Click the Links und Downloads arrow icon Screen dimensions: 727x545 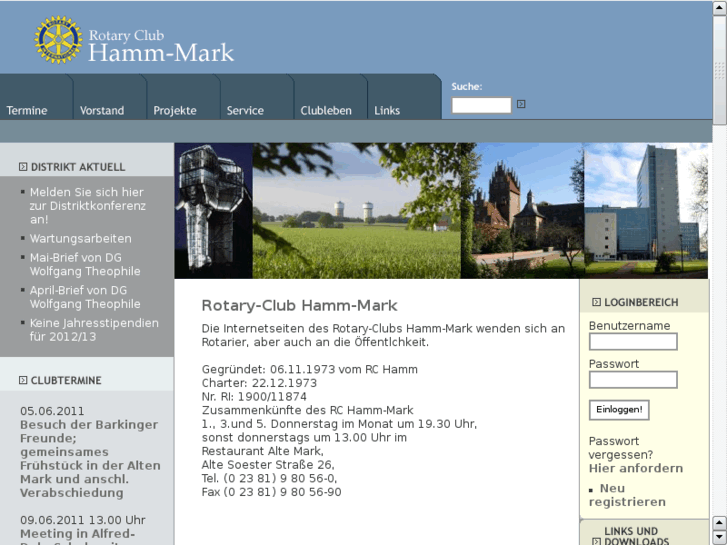(596, 541)
